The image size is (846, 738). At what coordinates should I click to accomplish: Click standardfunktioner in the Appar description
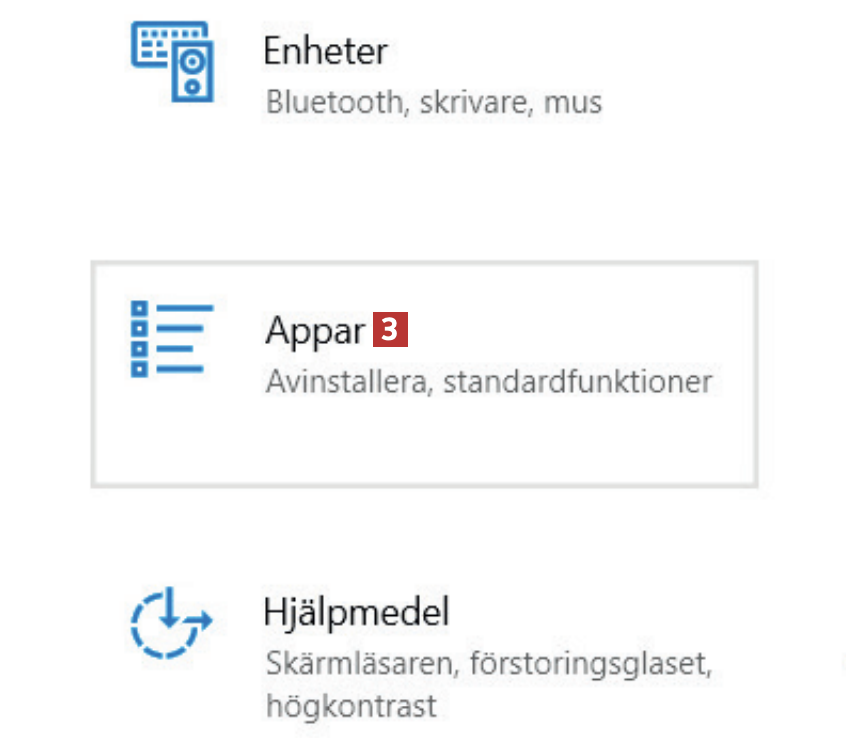pos(578,382)
